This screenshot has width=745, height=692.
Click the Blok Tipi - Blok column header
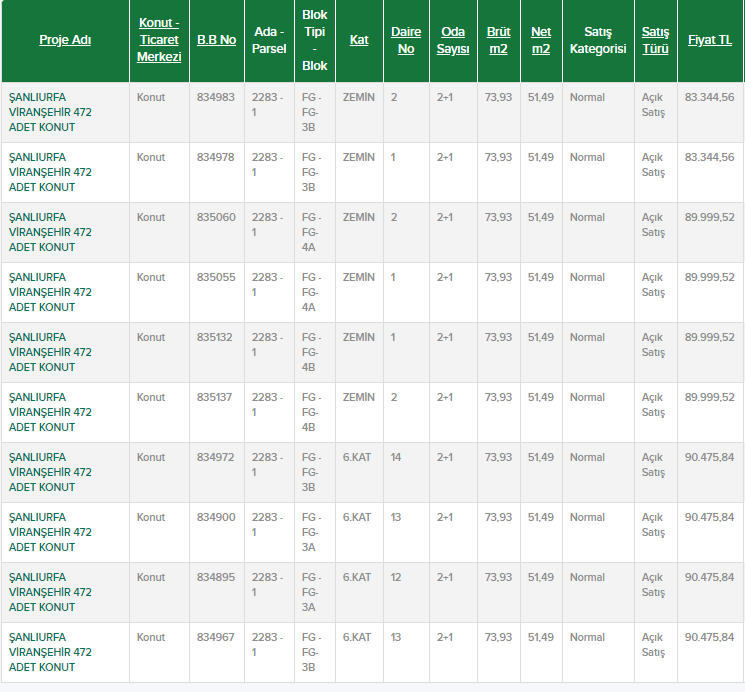click(x=315, y=40)
